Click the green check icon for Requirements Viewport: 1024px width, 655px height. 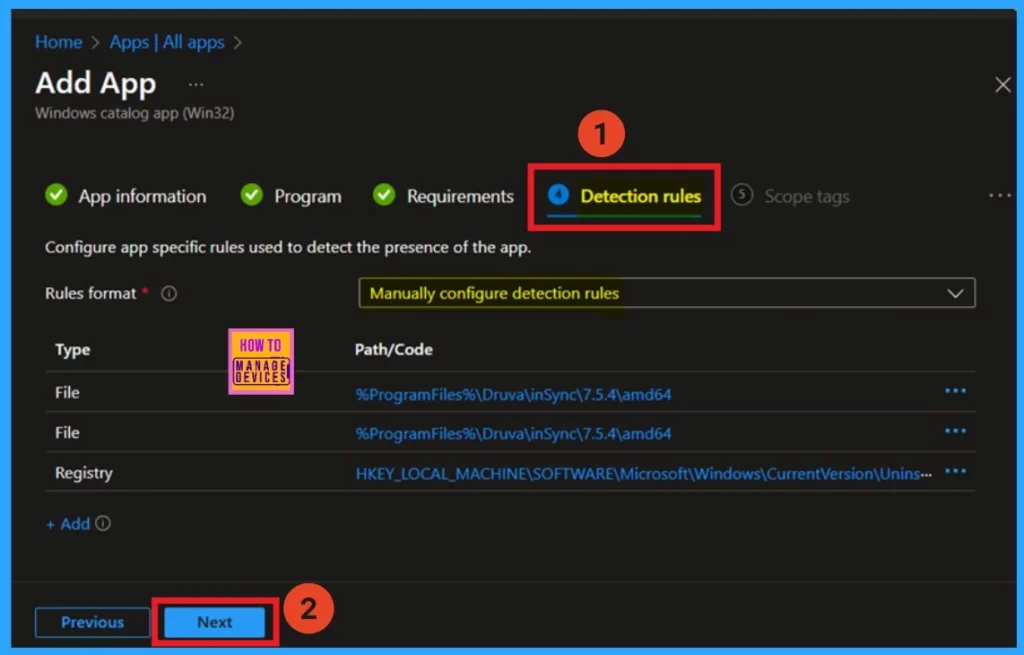click(384, 195)
